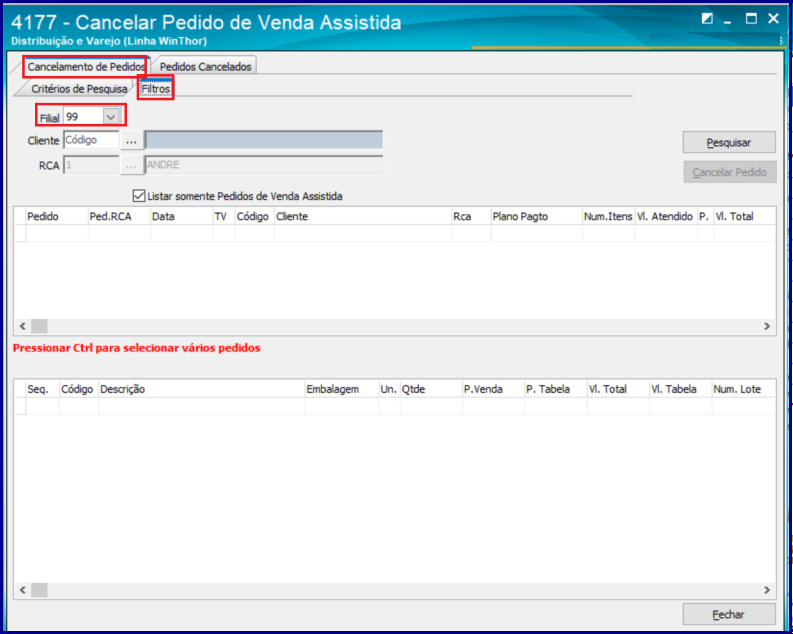Click the Pesquisar button

pyautogui.click(x=729, y=143)
